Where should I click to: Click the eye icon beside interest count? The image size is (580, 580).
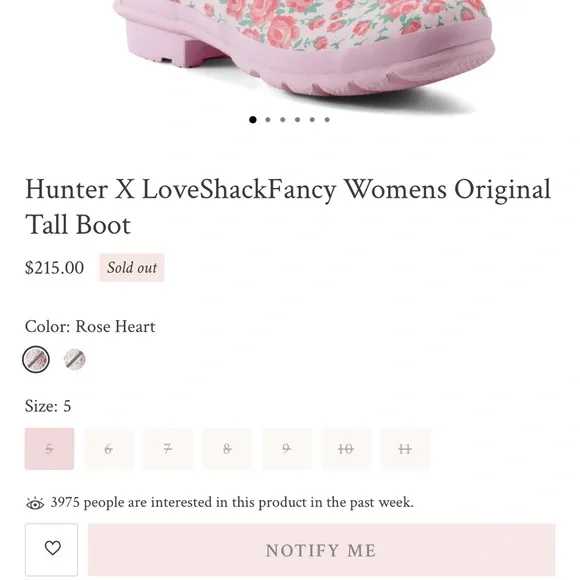[x=35, y=503]
